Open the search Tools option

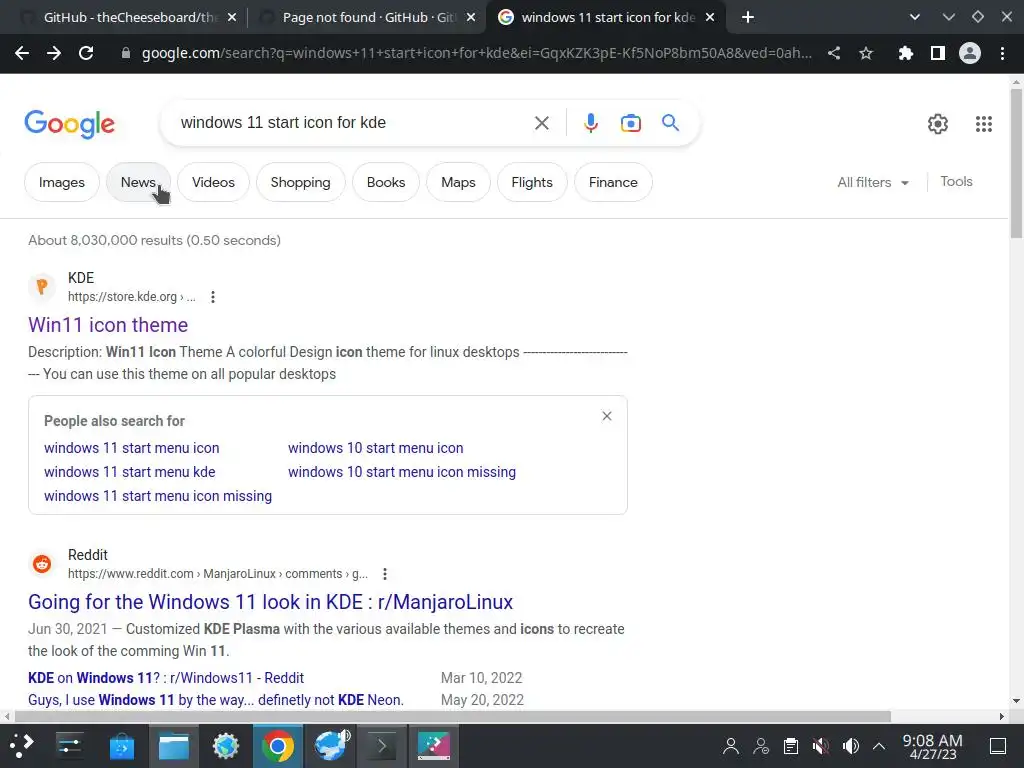point(956,182)
